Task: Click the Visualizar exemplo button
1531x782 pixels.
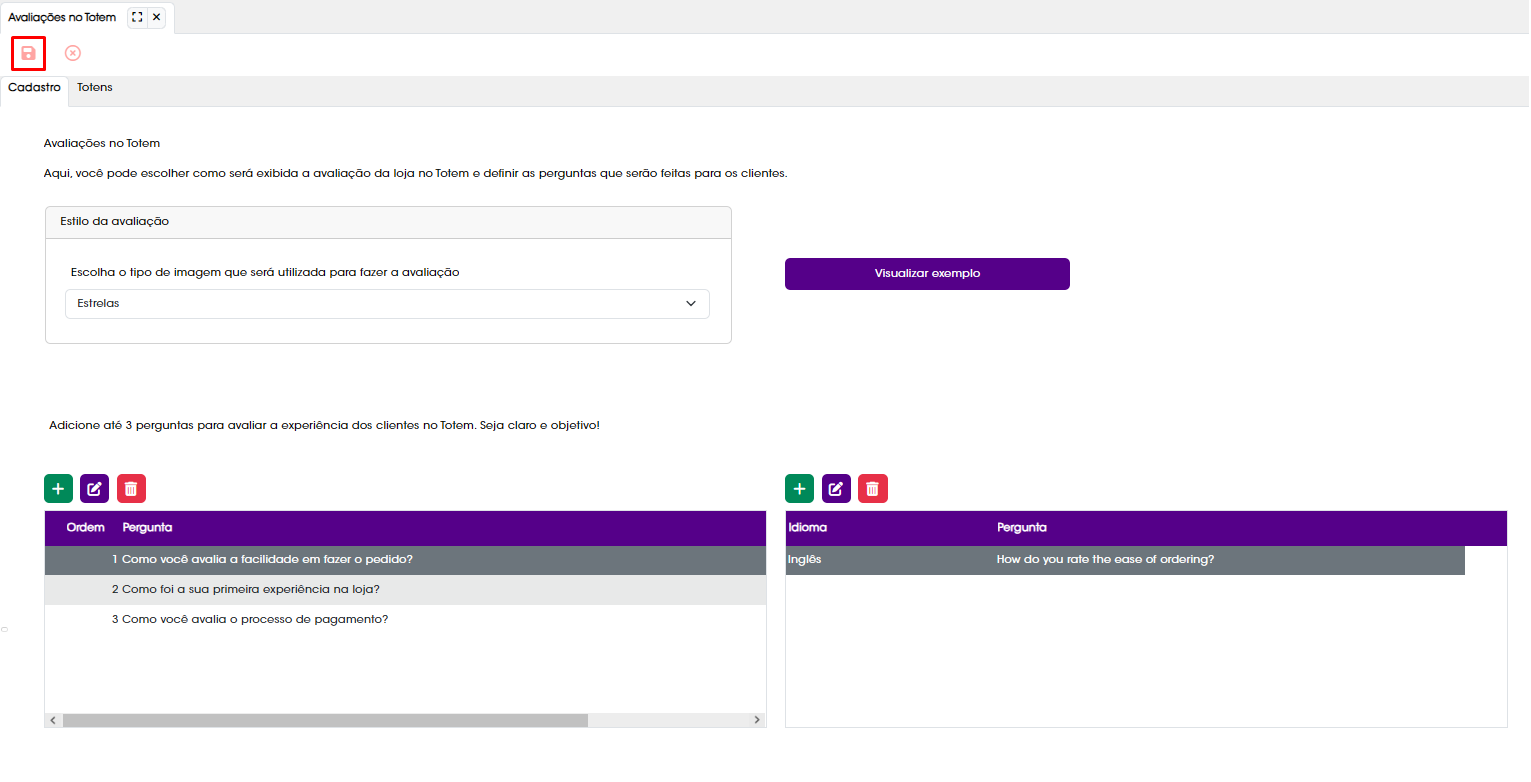Action: coord(927,274)
